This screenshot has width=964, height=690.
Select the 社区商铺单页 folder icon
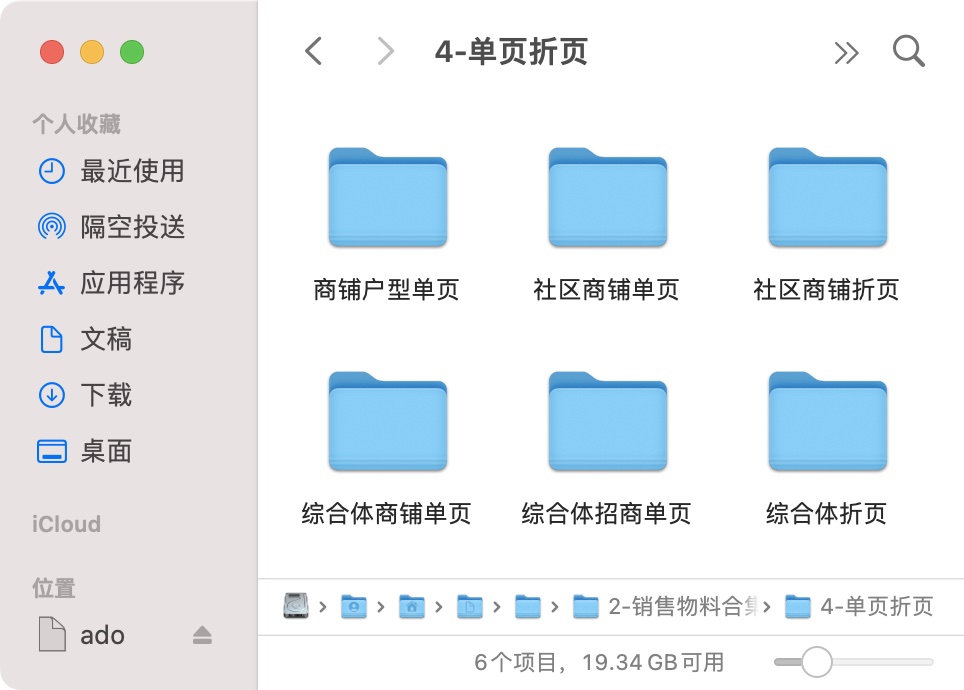coord(607,198)
